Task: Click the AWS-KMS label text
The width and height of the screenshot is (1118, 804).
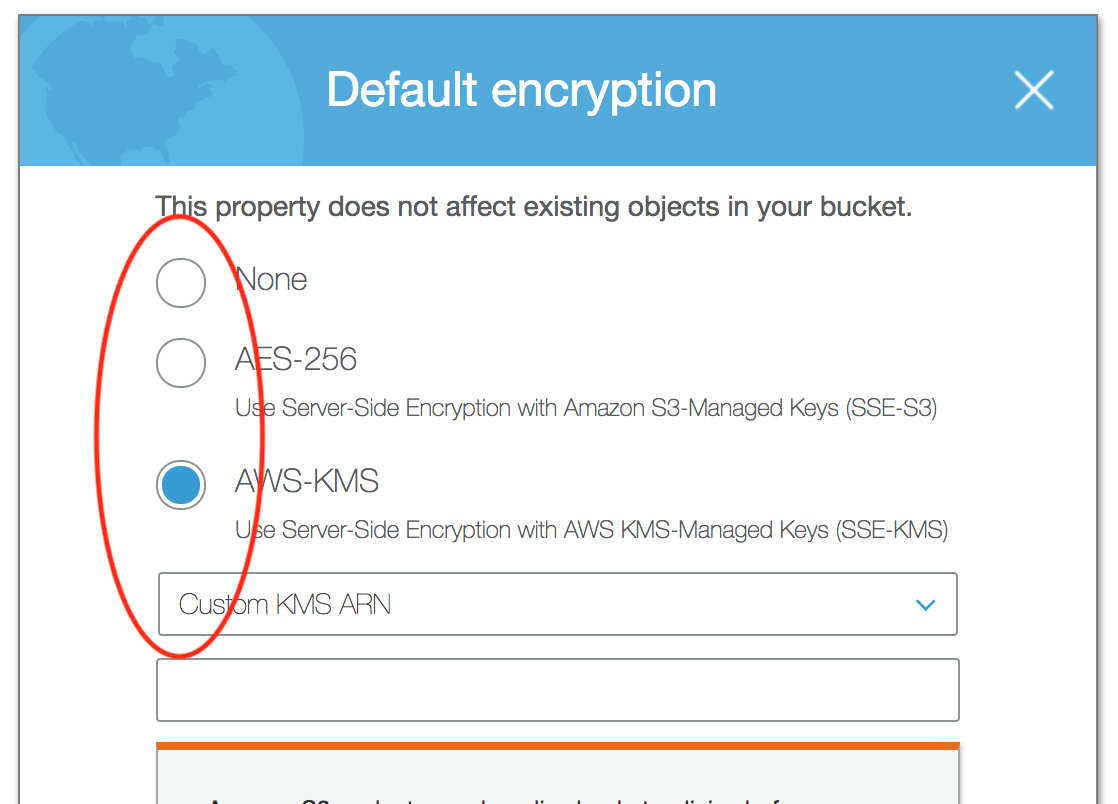Action: click(306, 482)
